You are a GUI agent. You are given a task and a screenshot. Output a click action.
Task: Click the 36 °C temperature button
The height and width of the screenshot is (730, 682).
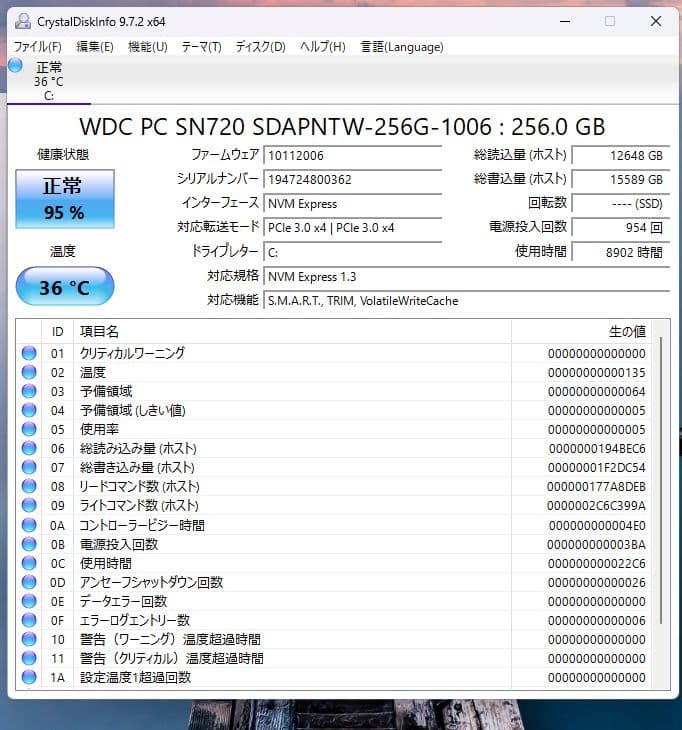click(65, 286)
